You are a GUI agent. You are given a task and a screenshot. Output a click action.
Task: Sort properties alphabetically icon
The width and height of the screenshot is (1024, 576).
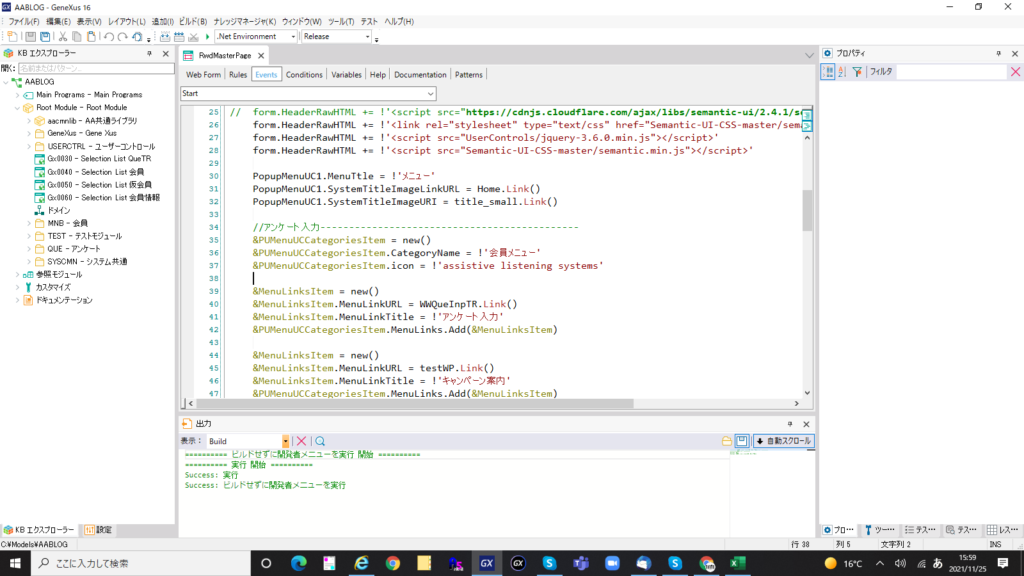point(842,72)
